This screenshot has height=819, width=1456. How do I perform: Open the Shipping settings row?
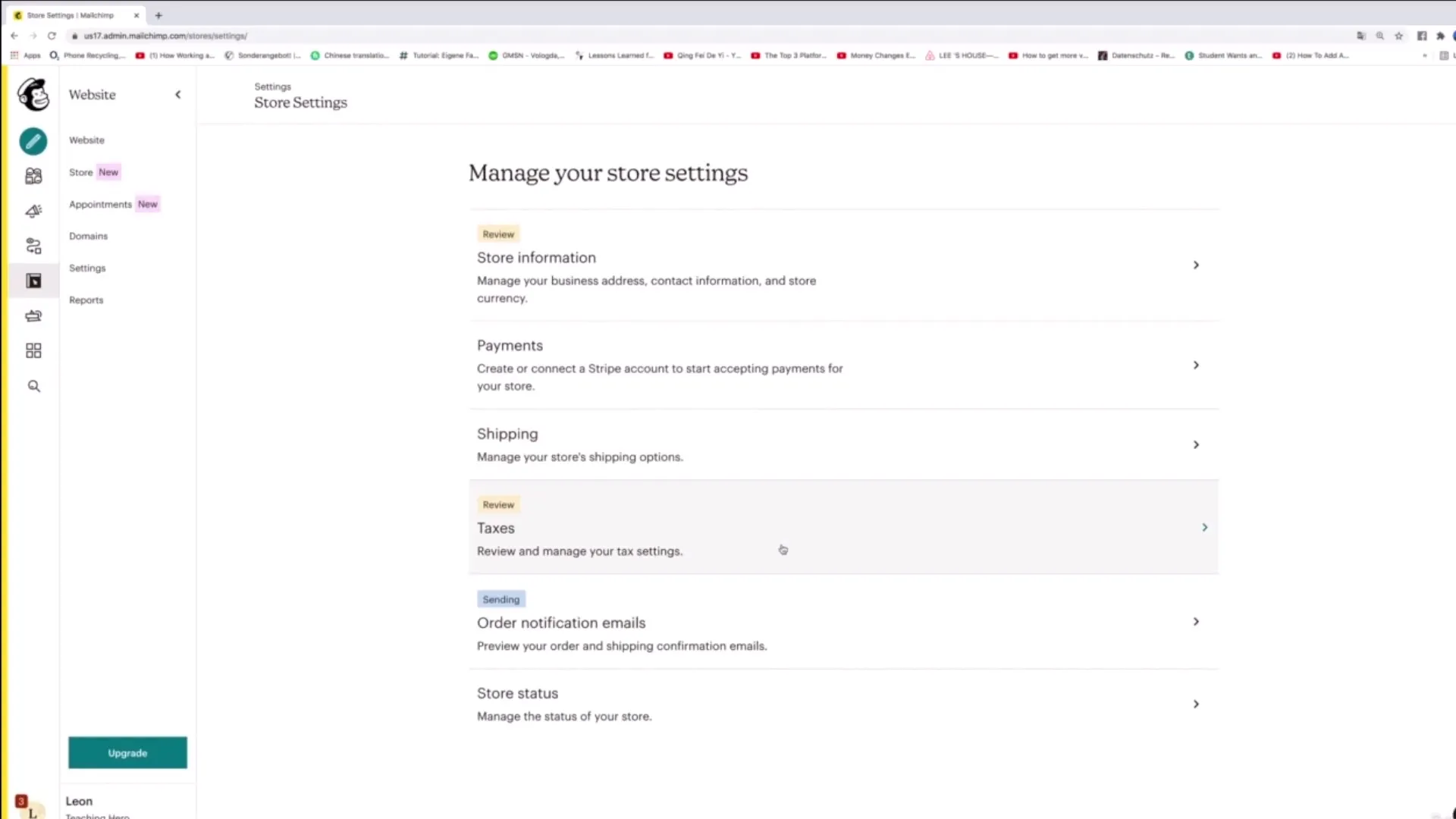(843, 445)
